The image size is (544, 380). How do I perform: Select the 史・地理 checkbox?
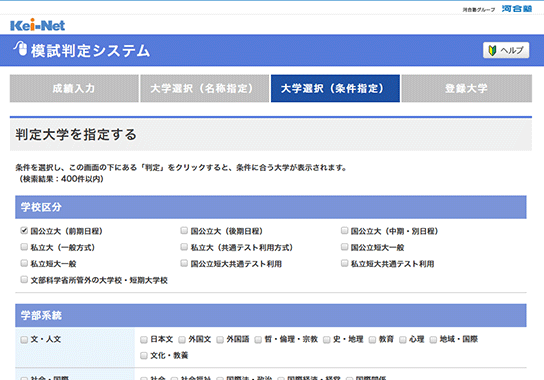point(326,339)
